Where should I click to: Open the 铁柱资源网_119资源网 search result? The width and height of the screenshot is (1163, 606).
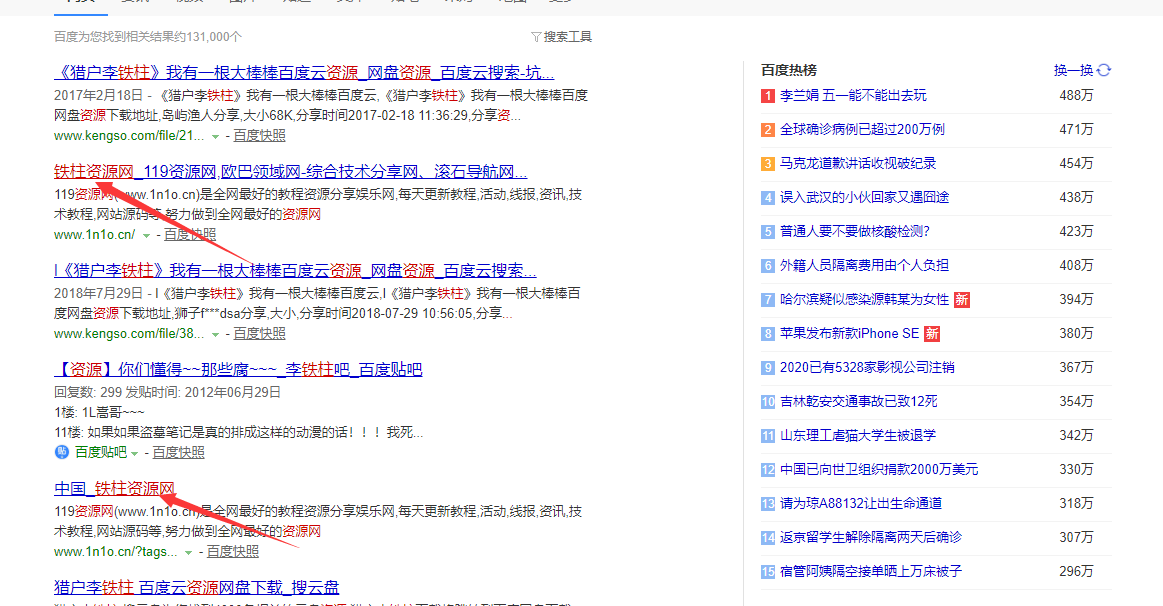290,172
